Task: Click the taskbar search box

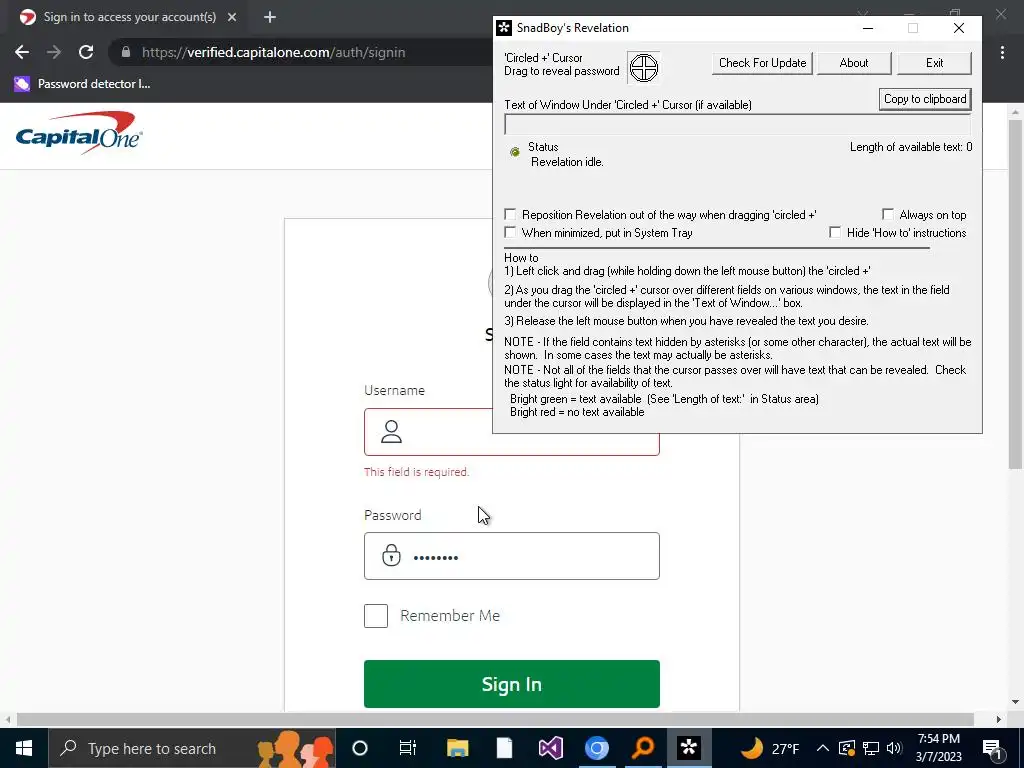Action: pyautogui.click(x=192, y=748)
